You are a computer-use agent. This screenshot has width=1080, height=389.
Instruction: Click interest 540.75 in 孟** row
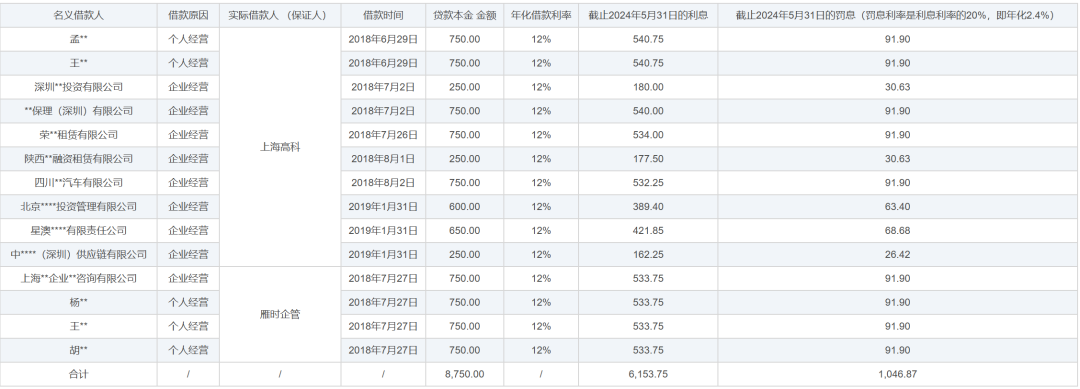tap(648, 39)
